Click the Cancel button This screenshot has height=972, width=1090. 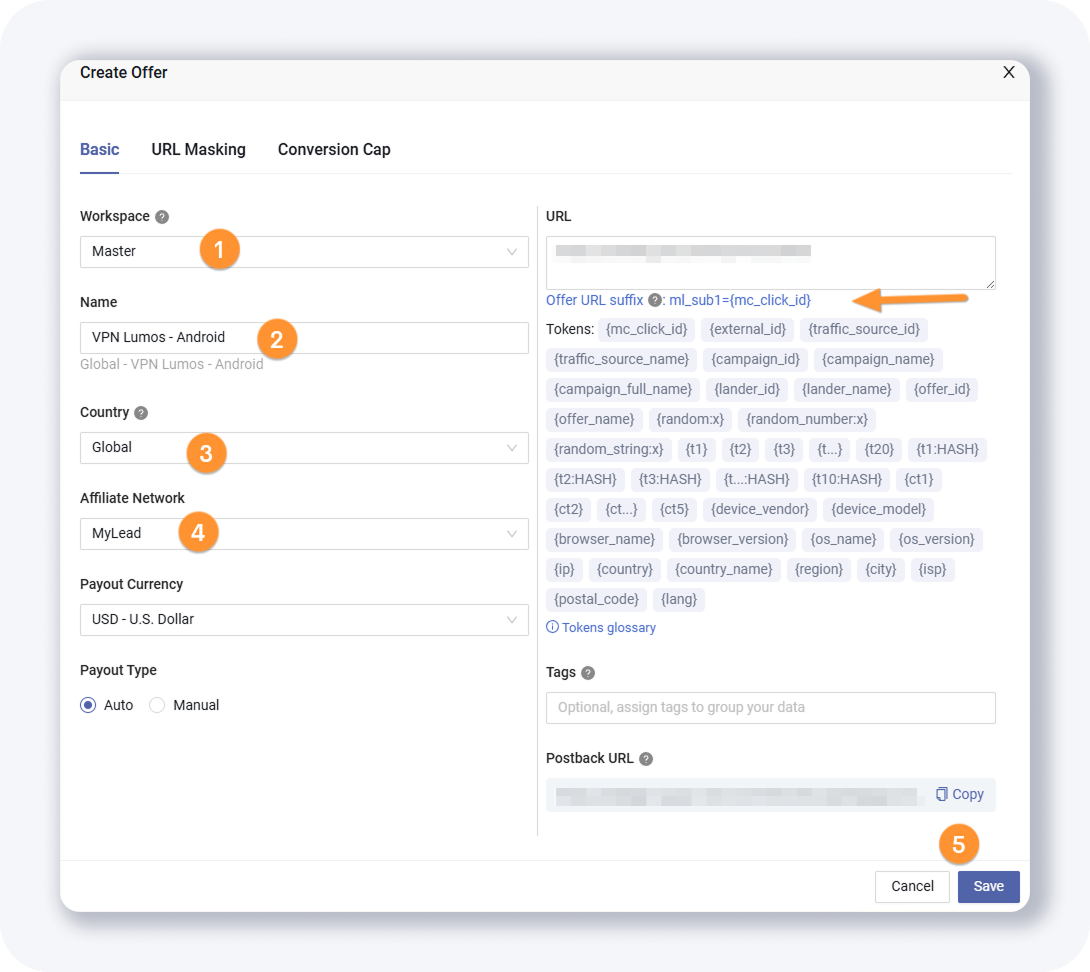pos(912,887)
